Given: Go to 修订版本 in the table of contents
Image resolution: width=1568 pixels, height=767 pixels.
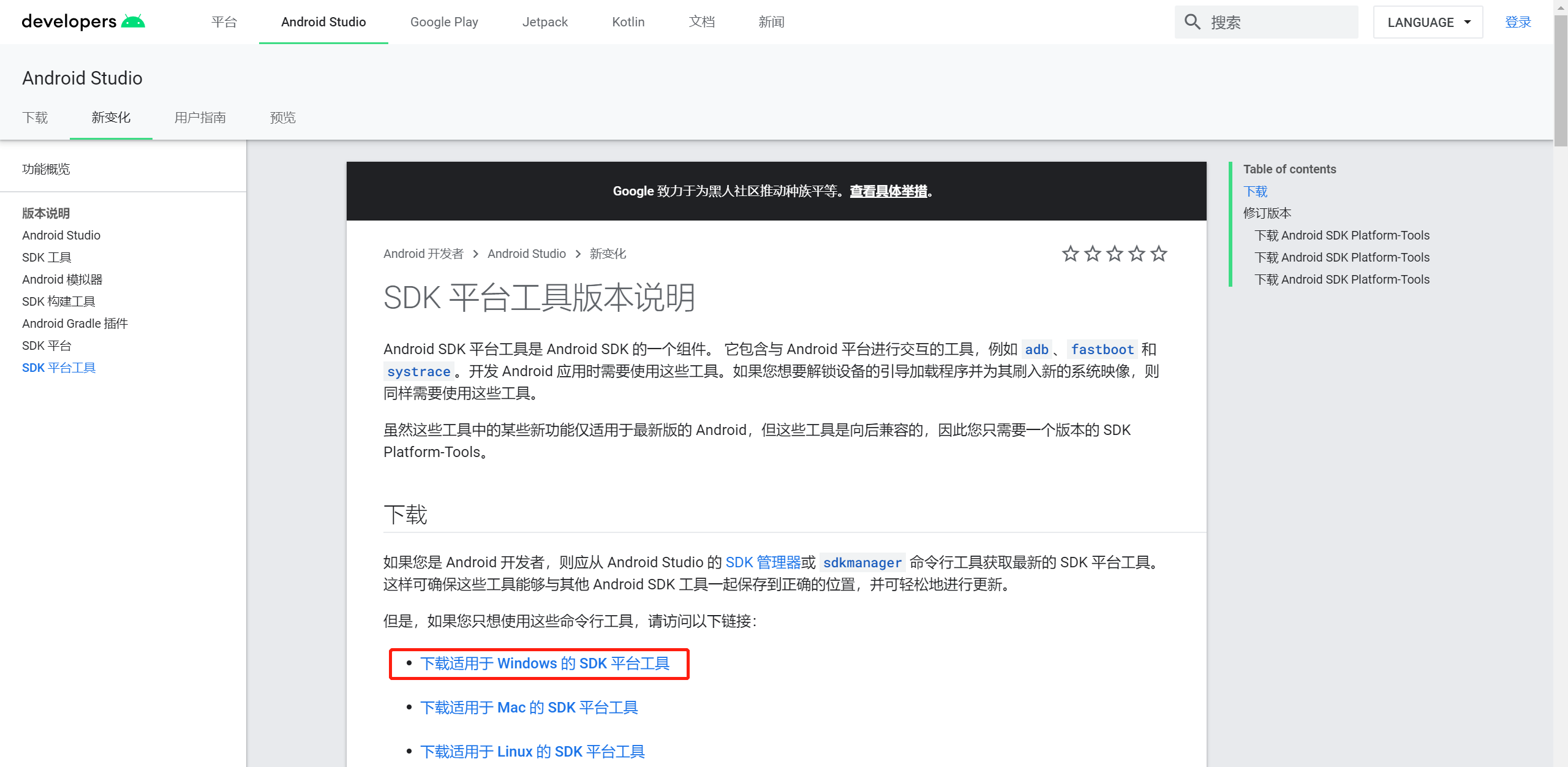Looking at the screenshot, I should pyautogui.click(x=1267, y=213).
